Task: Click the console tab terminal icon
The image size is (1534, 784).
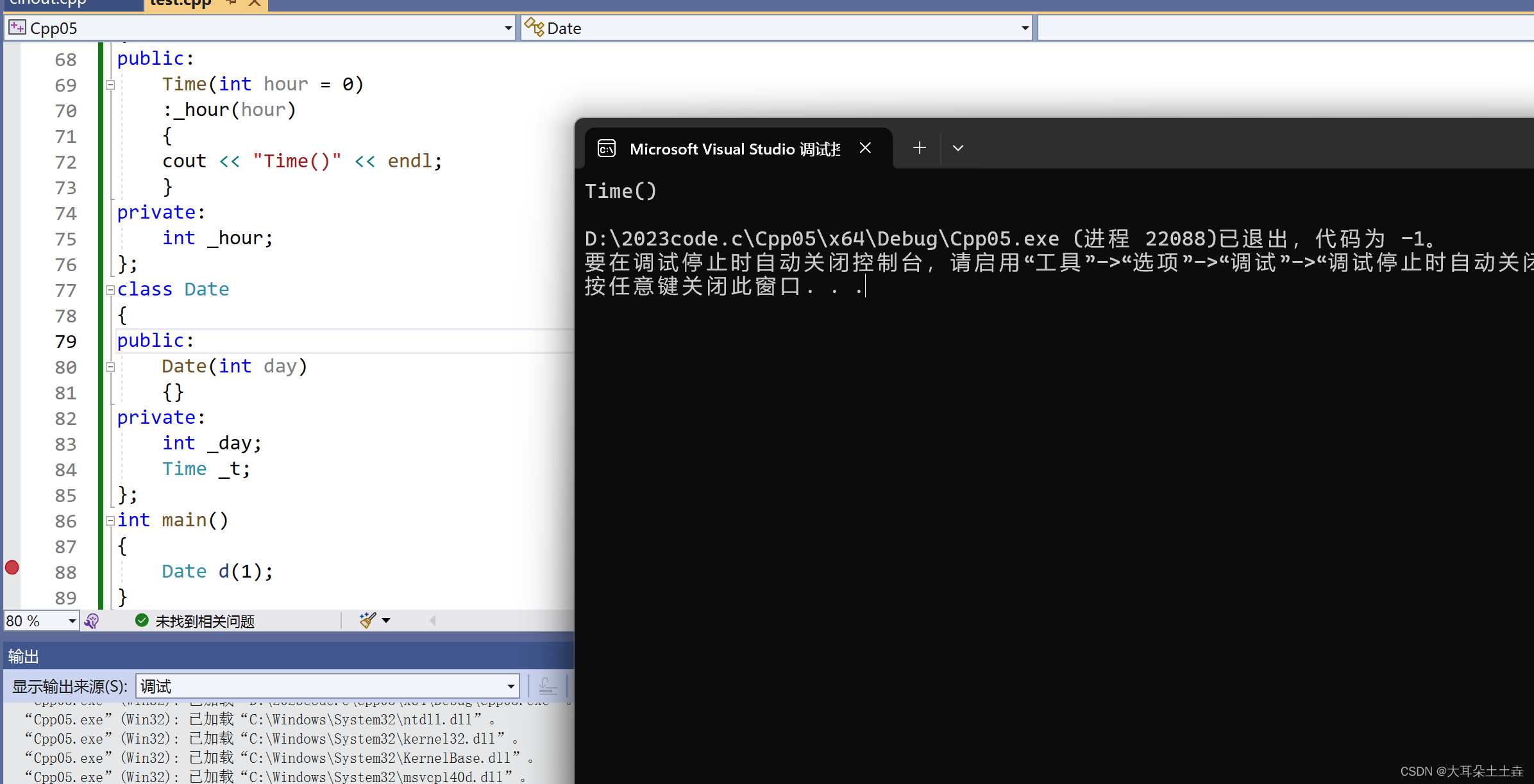Action: (607, 149)
